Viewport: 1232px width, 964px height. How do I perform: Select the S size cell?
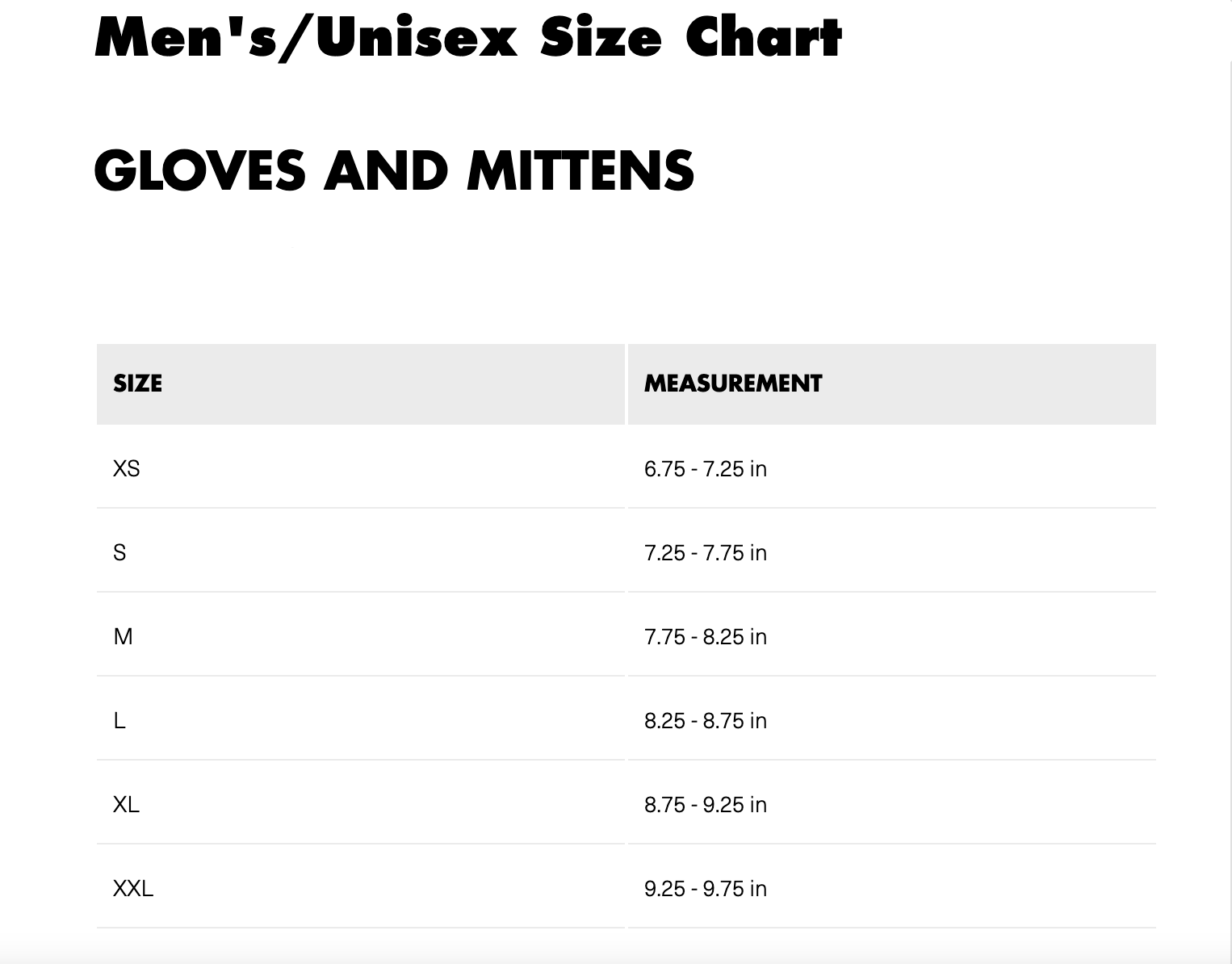click(119, 553)
